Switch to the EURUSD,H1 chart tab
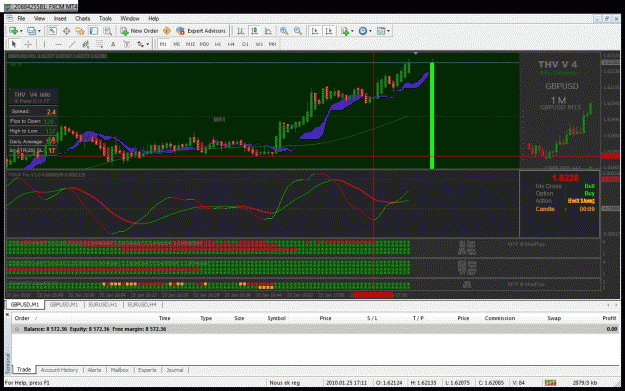 (103, 305)
